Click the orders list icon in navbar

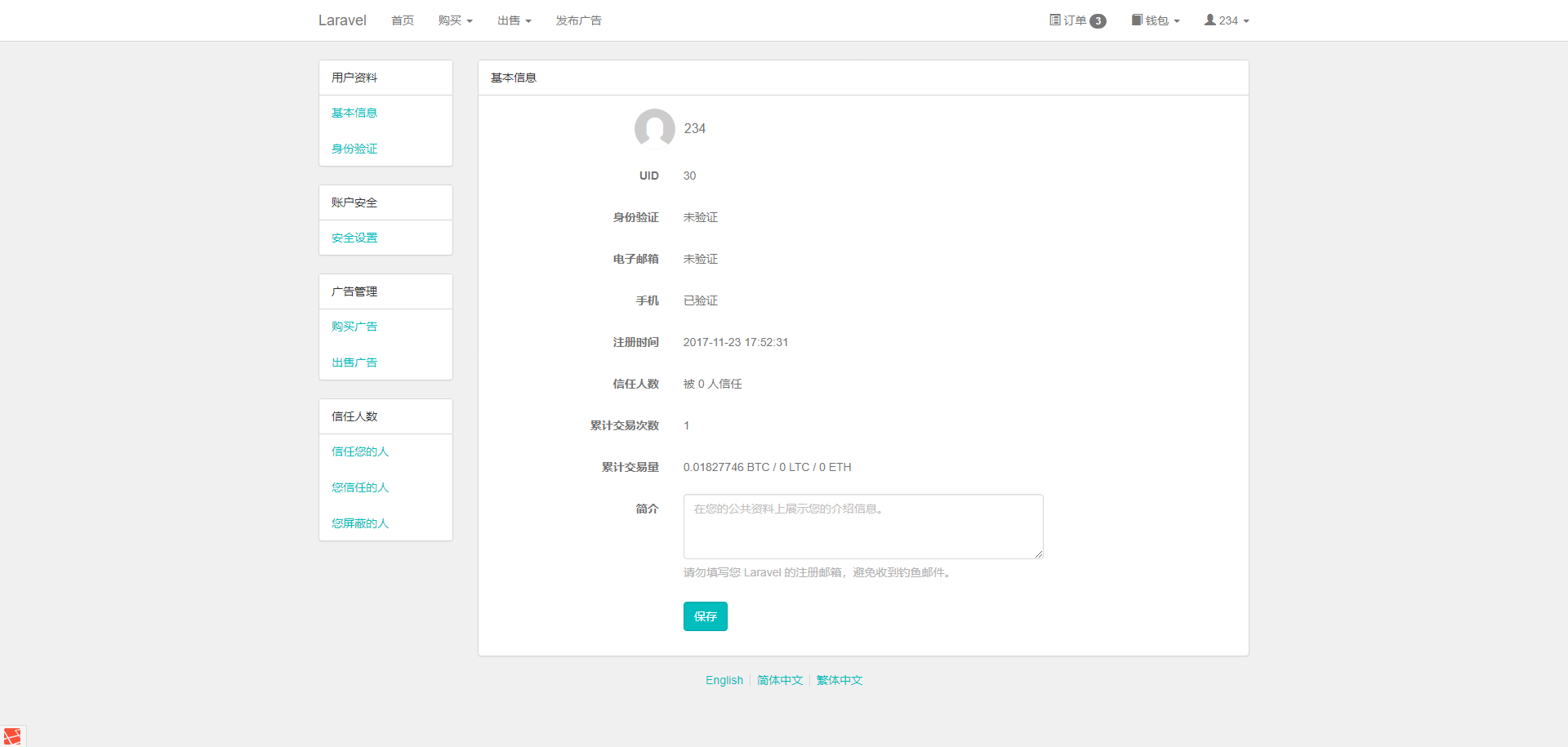tap(1054, 20)
